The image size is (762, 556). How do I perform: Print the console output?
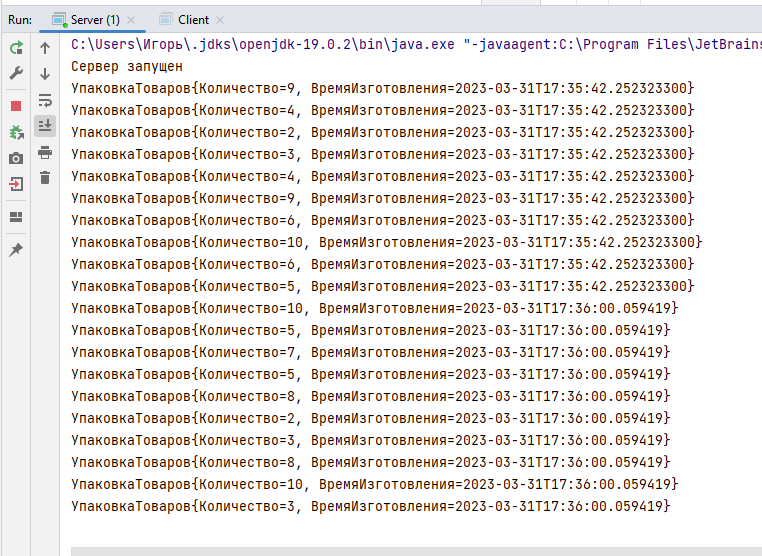pyautogui.click(x=45, y=152)
